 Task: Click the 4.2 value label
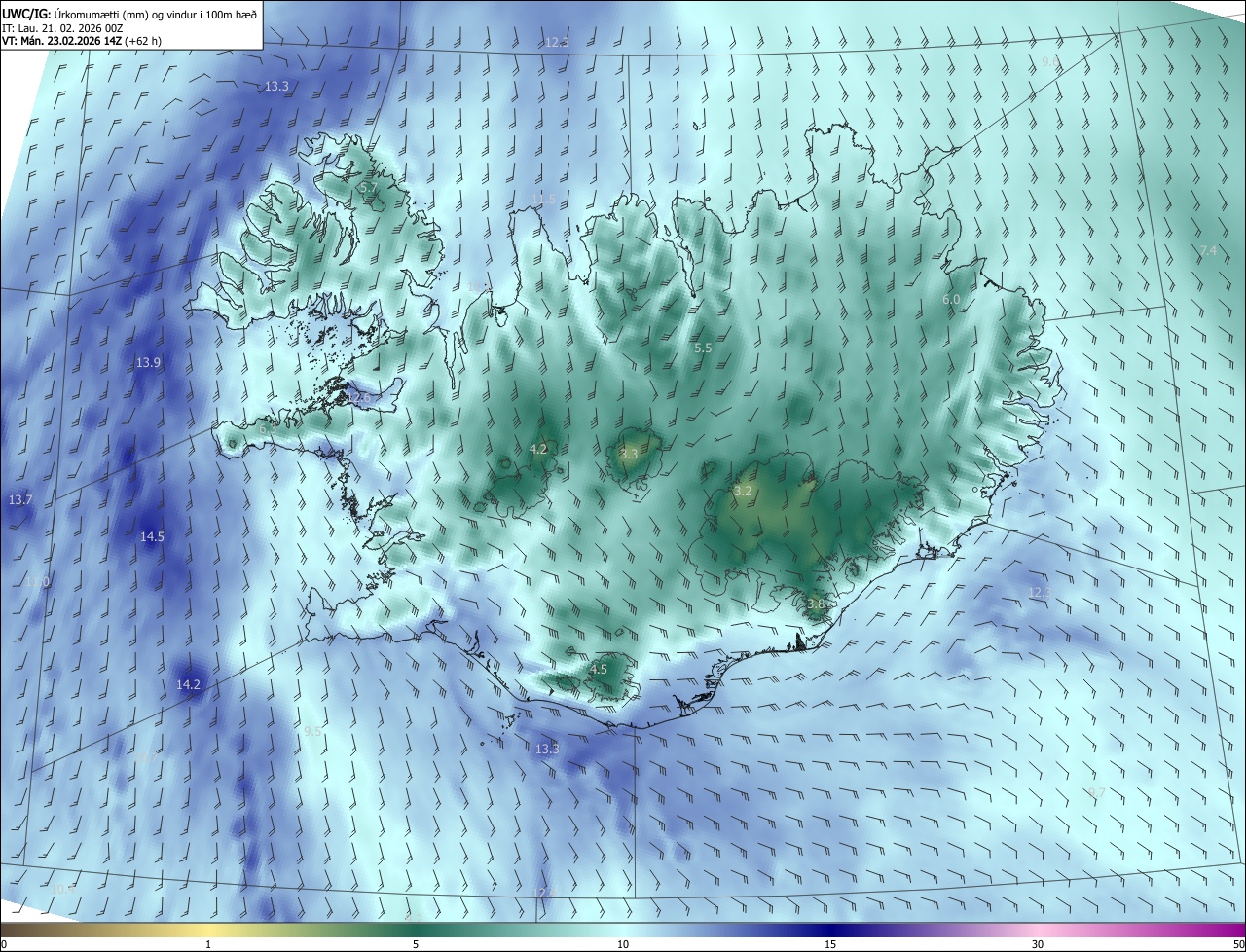tap(538, 449)
